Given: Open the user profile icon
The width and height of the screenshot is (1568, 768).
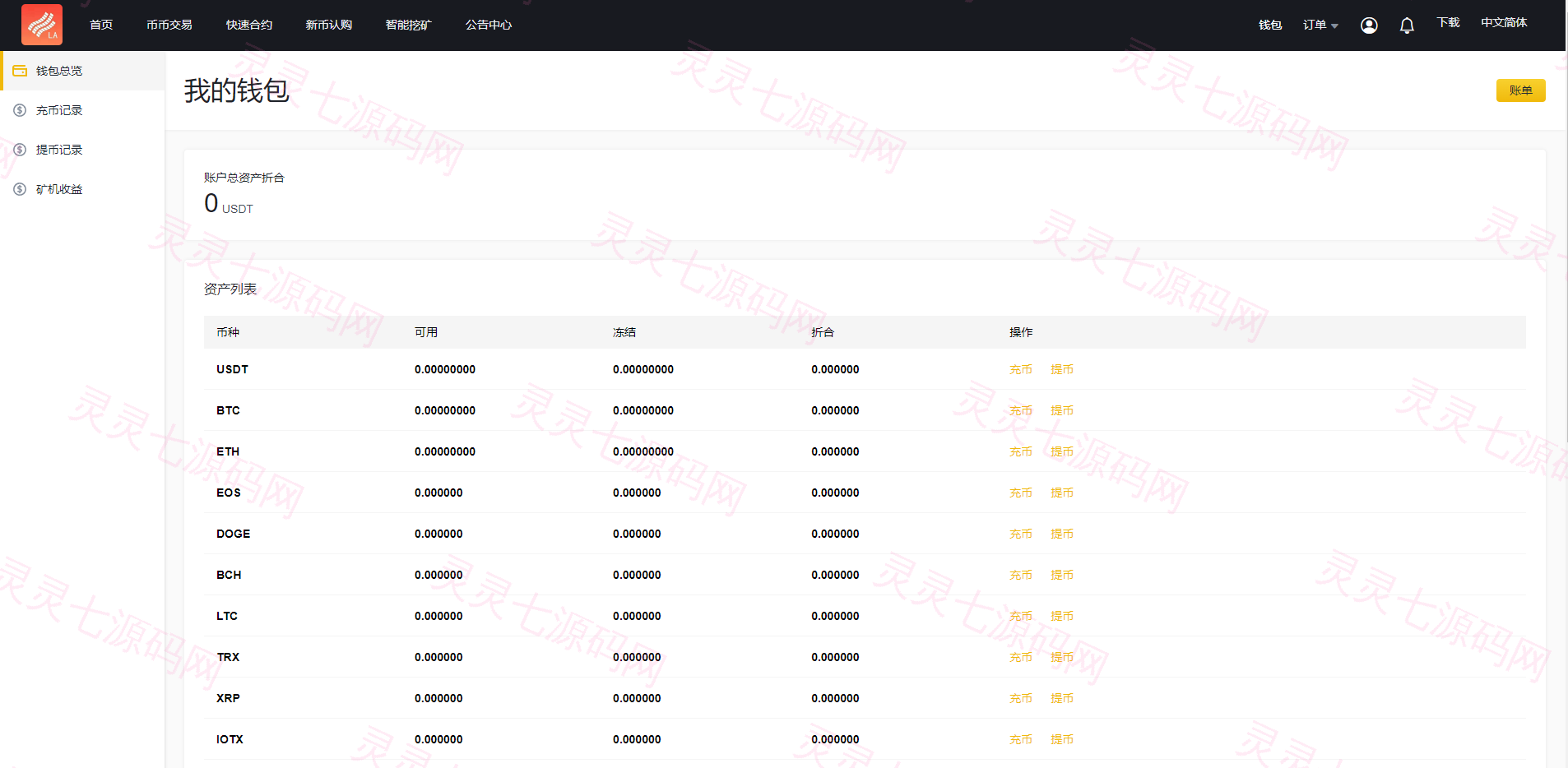Looking at the screenshot, I should tap(1369, 25).
